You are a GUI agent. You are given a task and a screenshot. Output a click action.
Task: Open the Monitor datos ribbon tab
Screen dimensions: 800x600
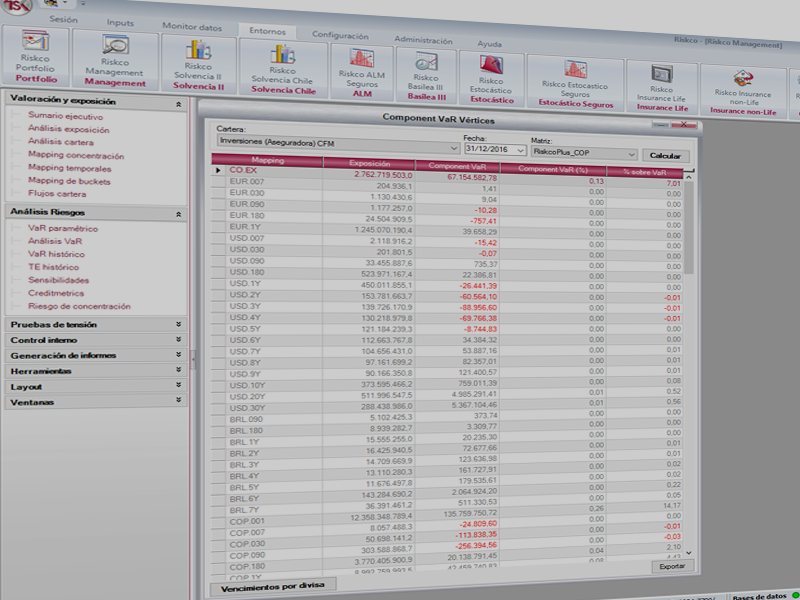point(192,27)
